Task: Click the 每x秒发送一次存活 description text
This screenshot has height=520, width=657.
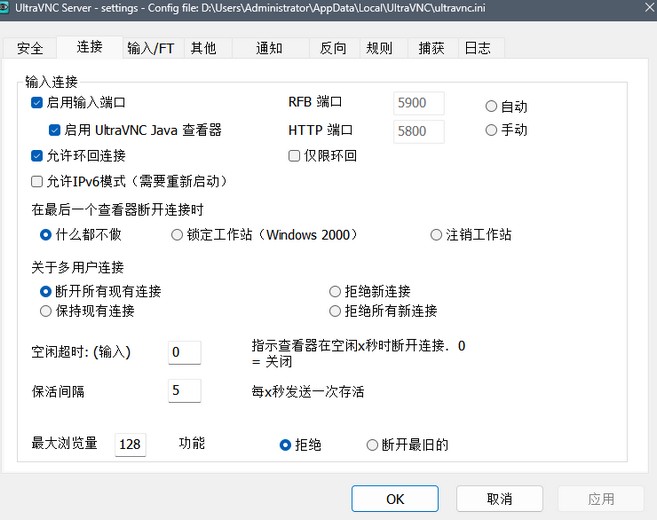Action: (x=308, y=392)
